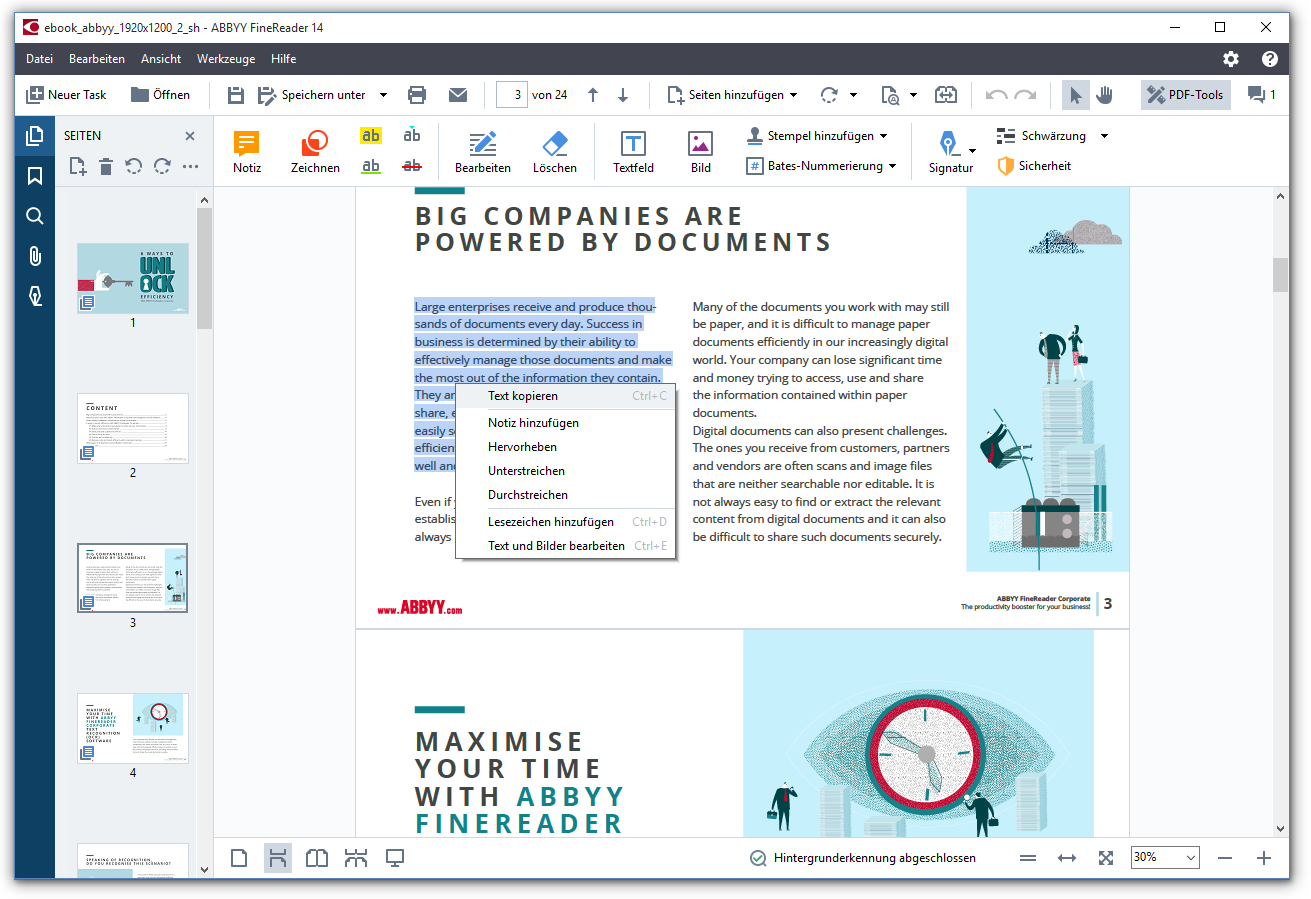The width and height of the screenshot is (1311, 899).
Task: Click the Bild image tool
Action: [x=700, y=152]
